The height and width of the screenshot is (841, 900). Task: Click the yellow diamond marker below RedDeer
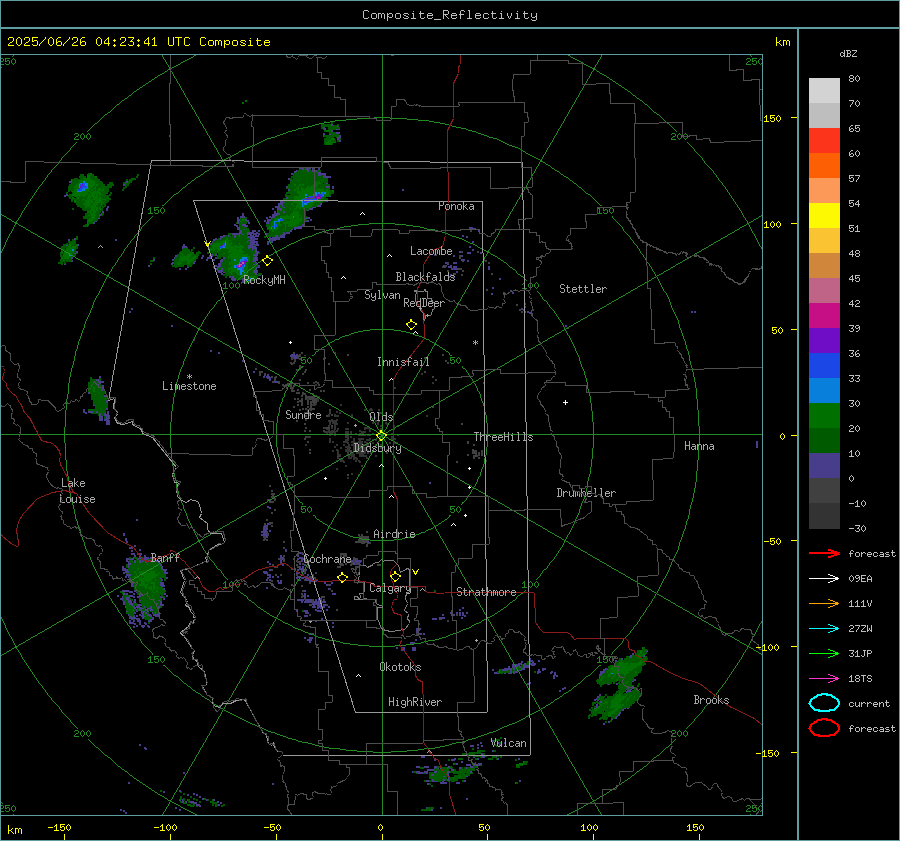coord(411,325)
